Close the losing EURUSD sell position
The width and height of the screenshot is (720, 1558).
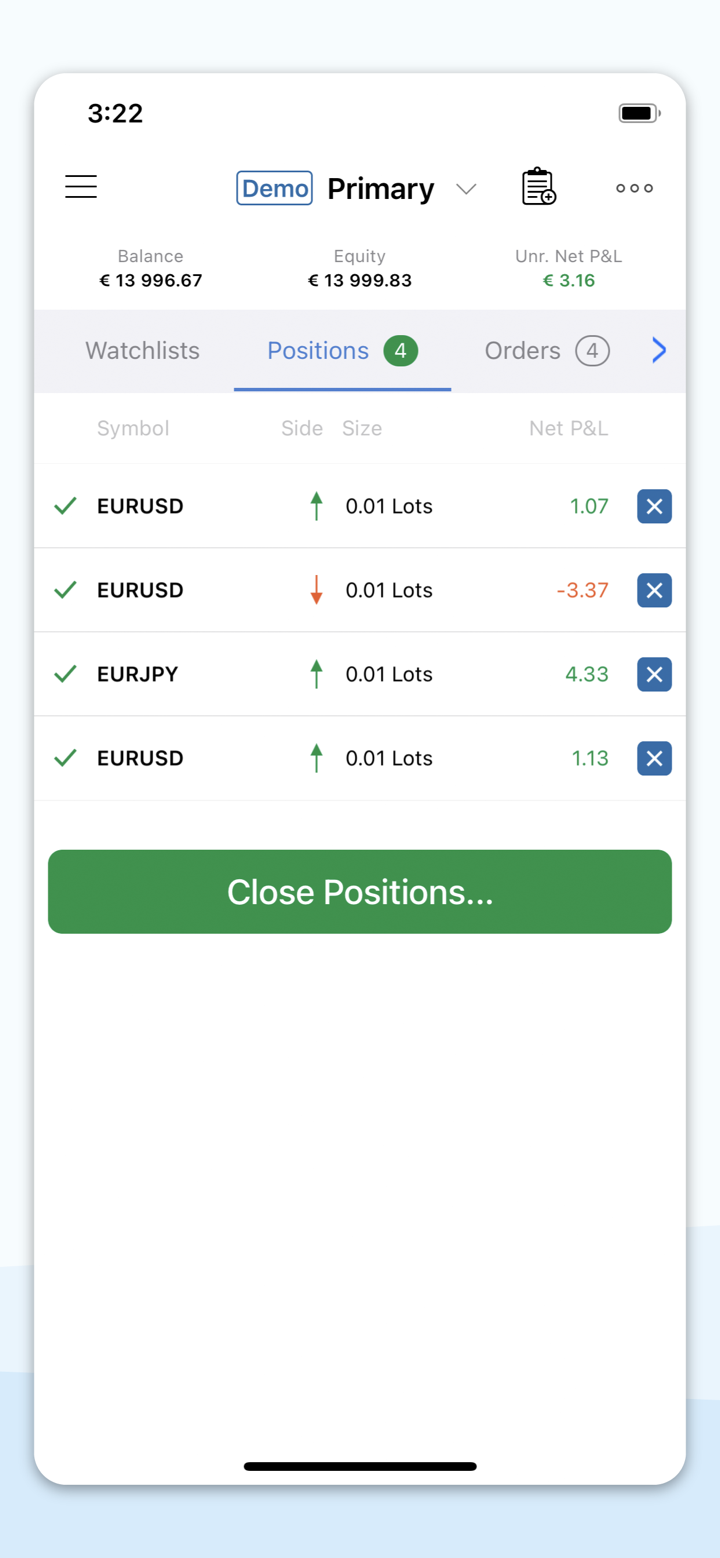tap(654, 590)
